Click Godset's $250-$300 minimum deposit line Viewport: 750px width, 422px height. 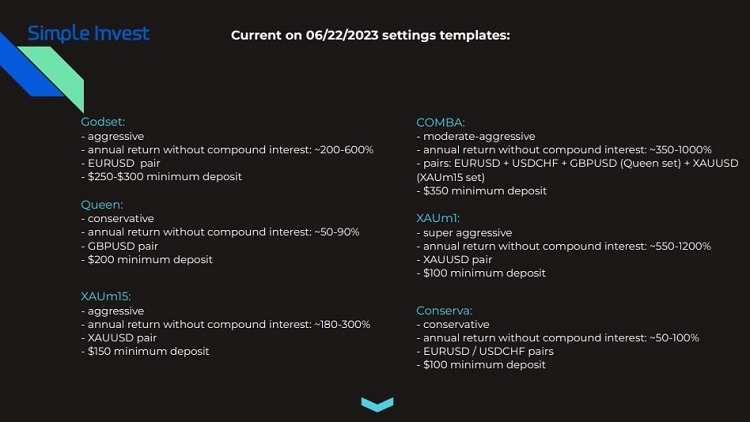[x=162, y=177]
